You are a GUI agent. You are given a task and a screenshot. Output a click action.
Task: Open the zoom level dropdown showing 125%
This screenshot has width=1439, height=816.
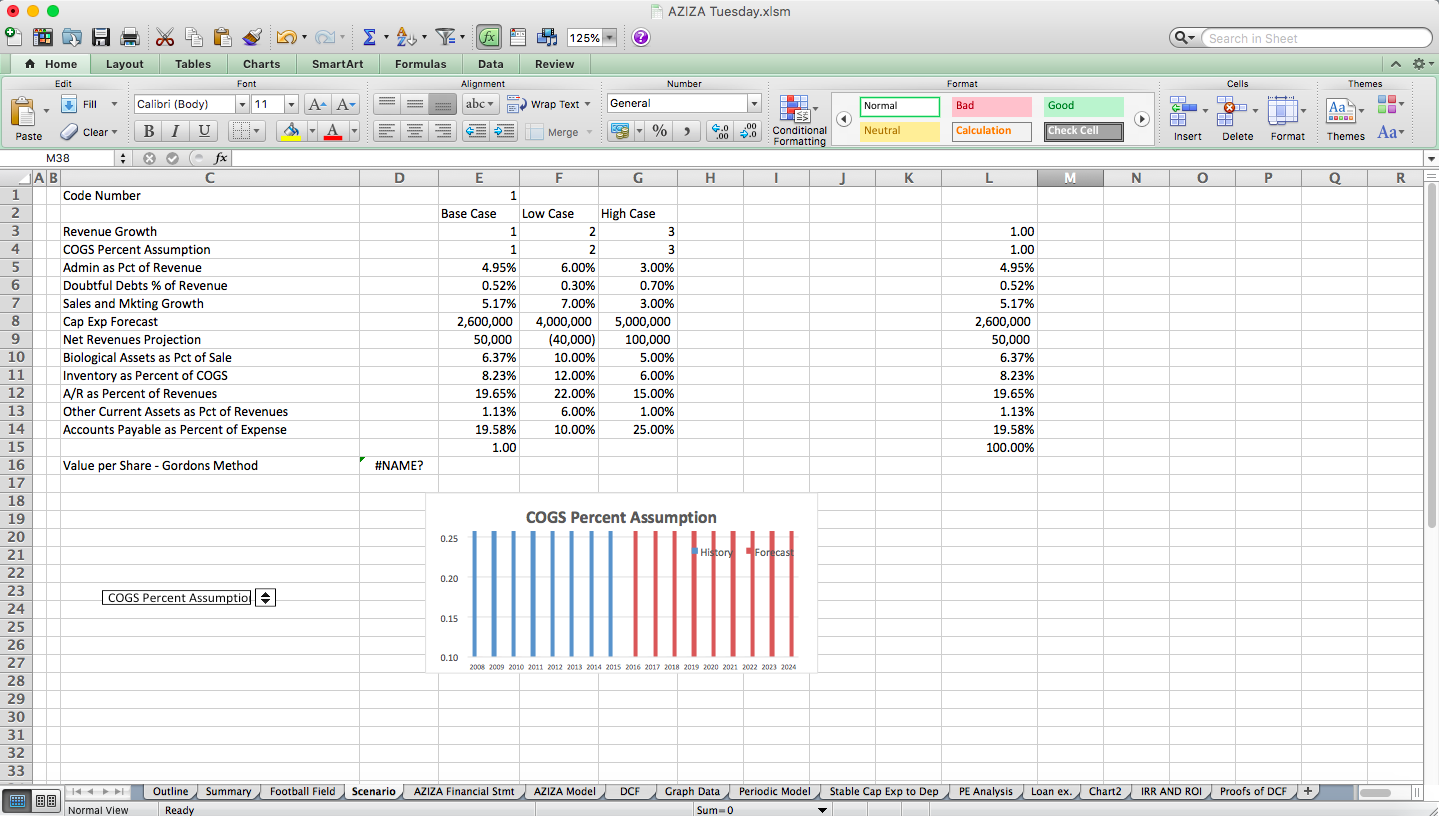click(591, 37)
